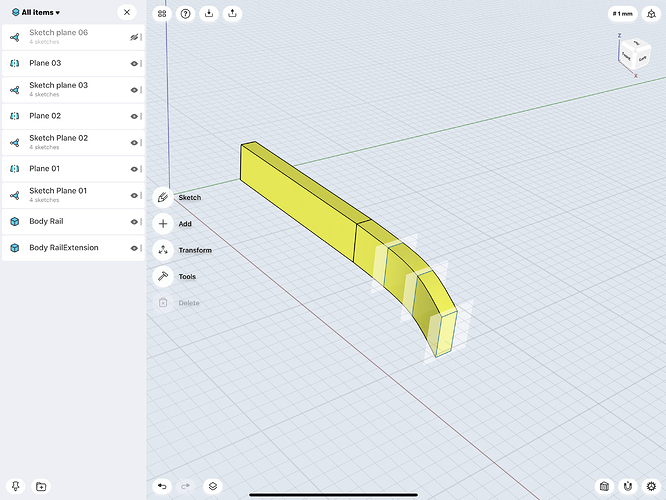Select the Sketch plane 06 item
This screenshot has height=500, width=666.
click(x=73, y=37)
